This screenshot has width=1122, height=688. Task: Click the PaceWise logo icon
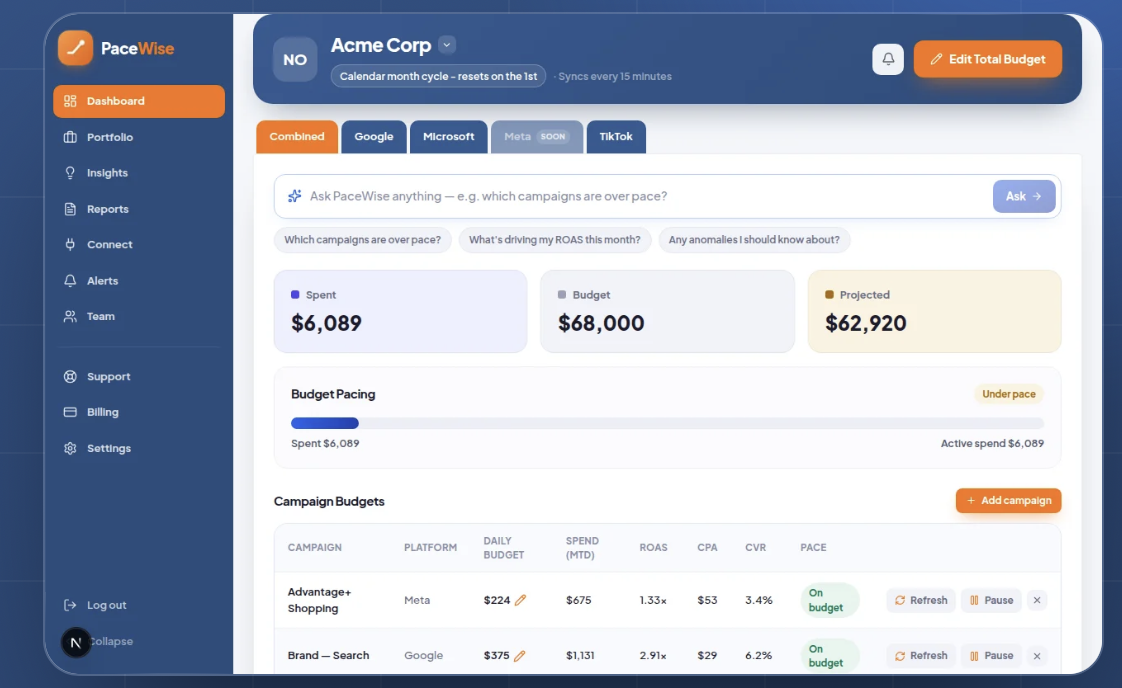75,48
